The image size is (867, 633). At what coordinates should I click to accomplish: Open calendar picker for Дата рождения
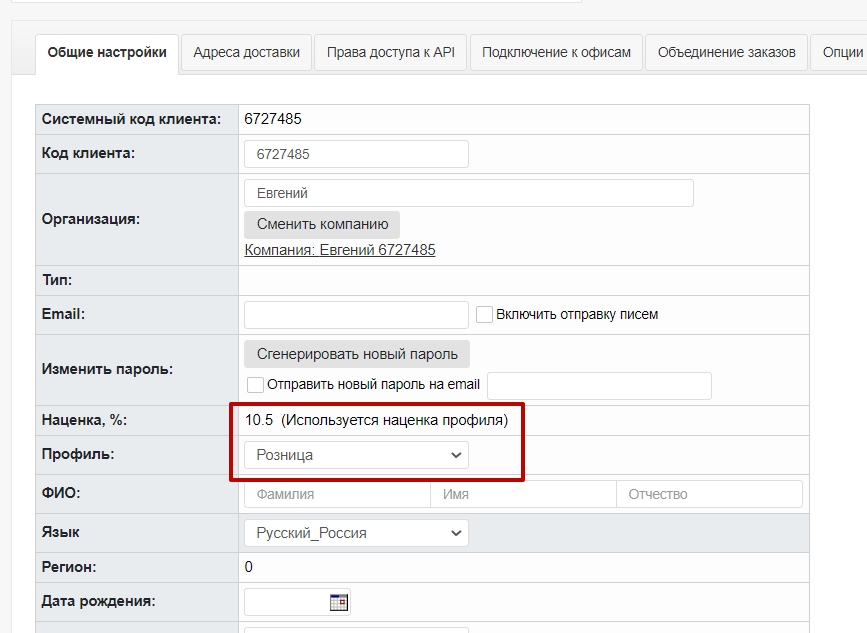pos(338,602)
